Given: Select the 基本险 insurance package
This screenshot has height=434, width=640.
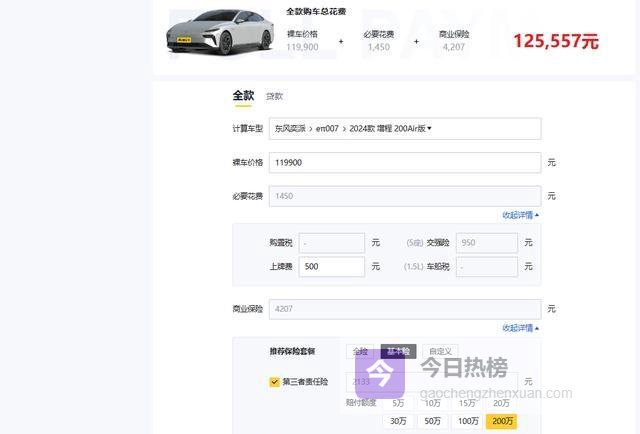Looking at the screenshot, I should 398,352.
